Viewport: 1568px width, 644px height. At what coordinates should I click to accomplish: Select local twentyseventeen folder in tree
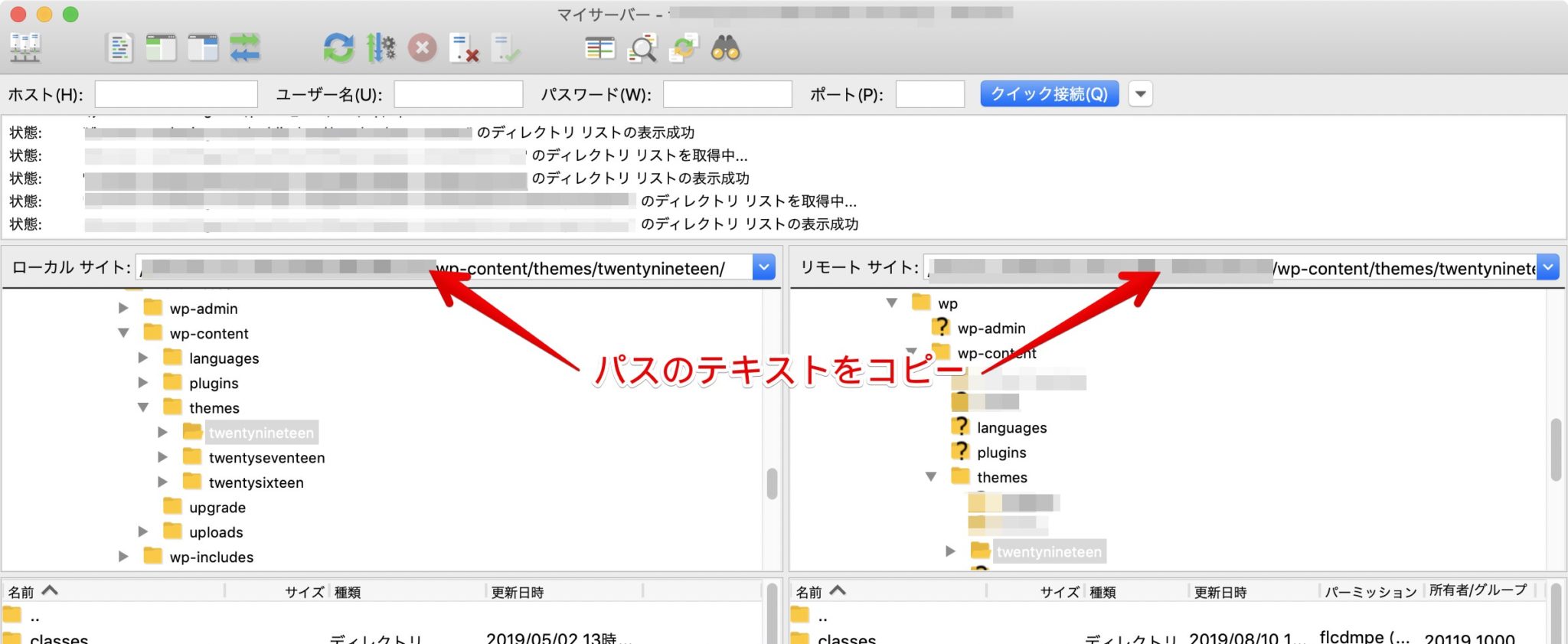266,458
